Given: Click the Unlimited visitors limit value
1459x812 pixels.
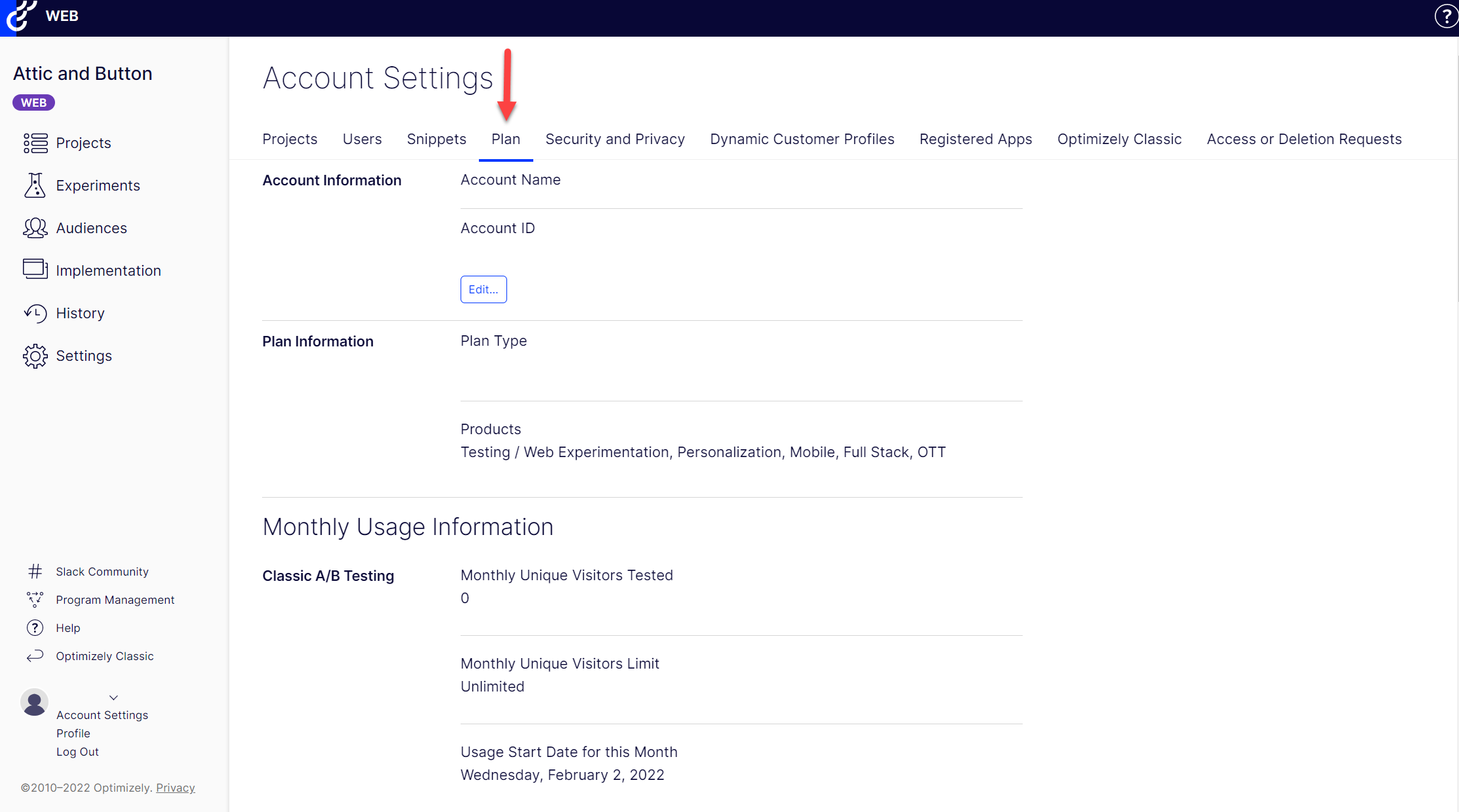Looking at the screenshot, I should pos(493,686).
